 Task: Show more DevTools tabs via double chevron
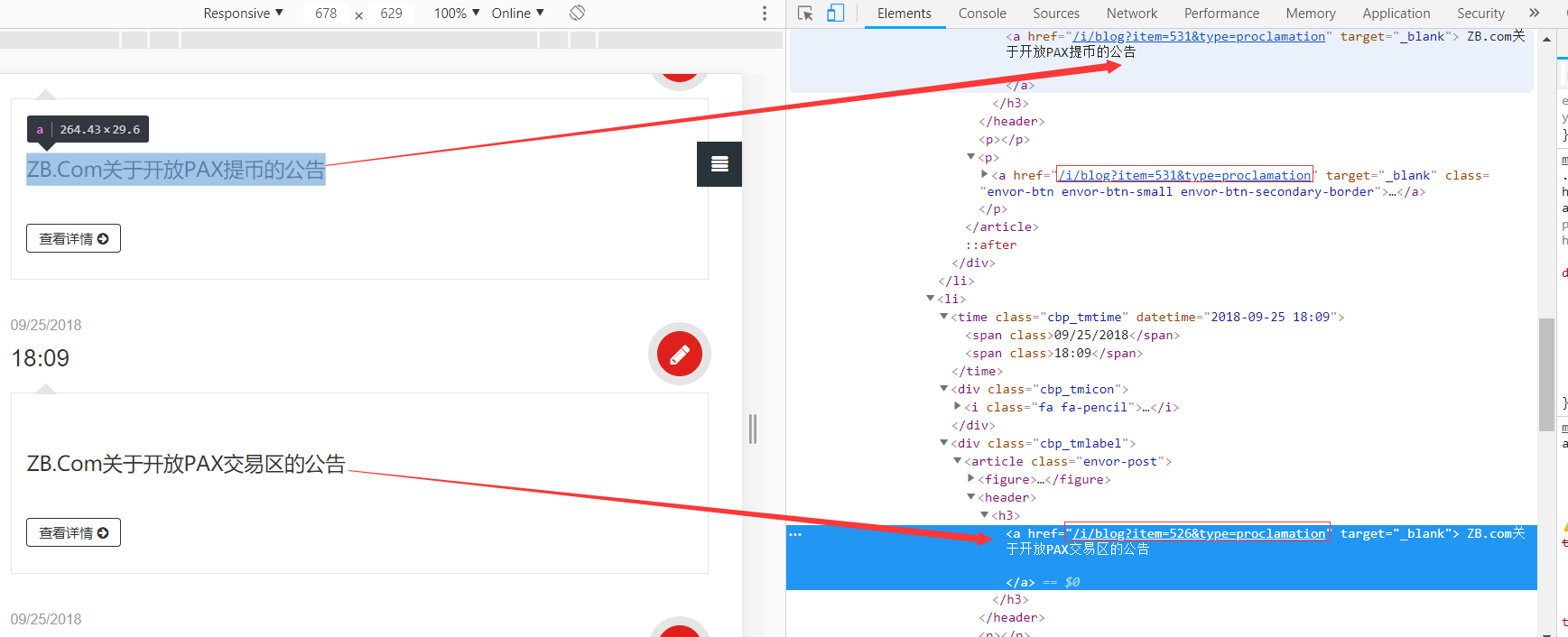point(1534,13)
